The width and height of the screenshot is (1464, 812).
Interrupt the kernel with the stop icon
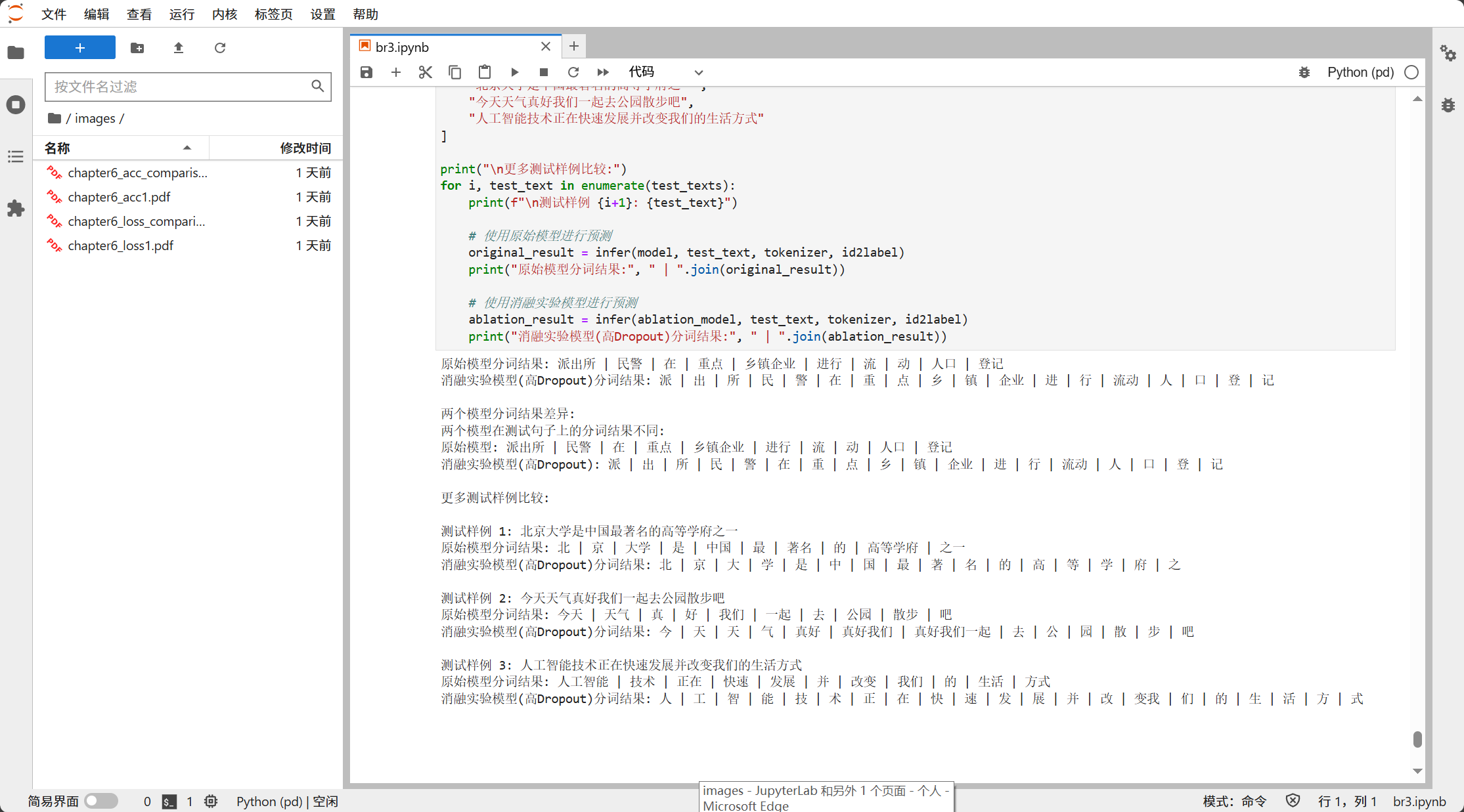click(544, 72)
